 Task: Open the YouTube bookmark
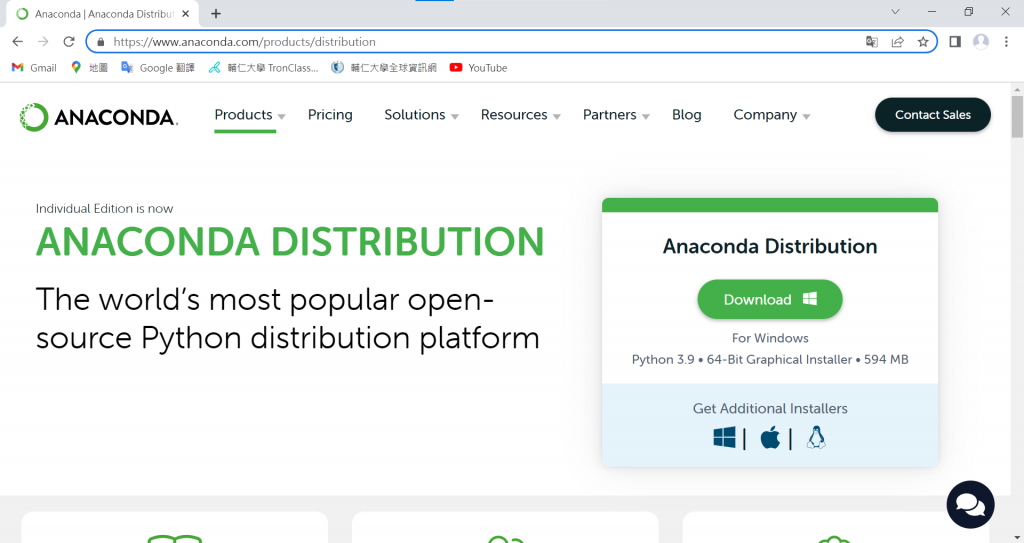pyautogui.click(x=479, y=68)
